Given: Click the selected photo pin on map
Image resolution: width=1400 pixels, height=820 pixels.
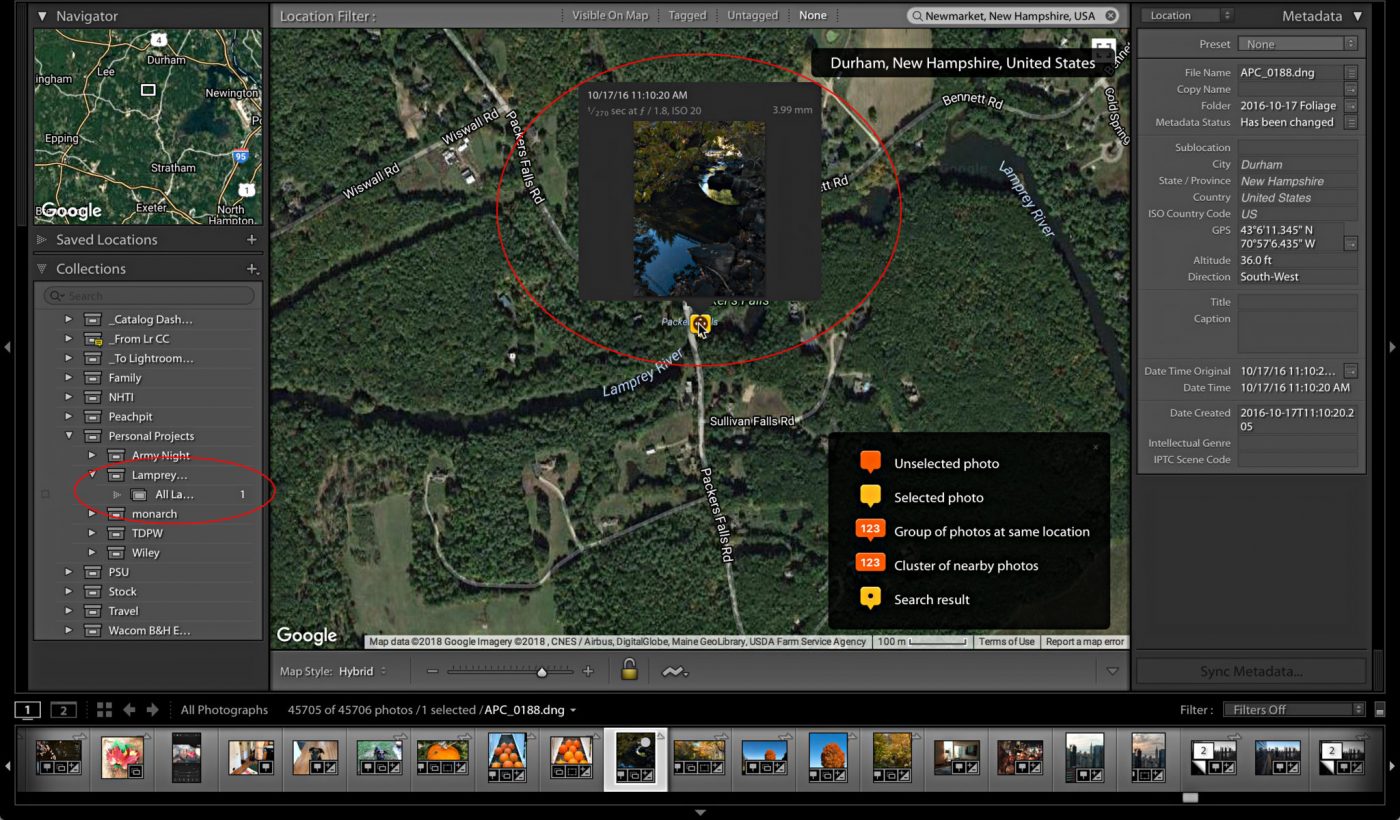Looking at the screenshot, I should (x=700, y=324).
